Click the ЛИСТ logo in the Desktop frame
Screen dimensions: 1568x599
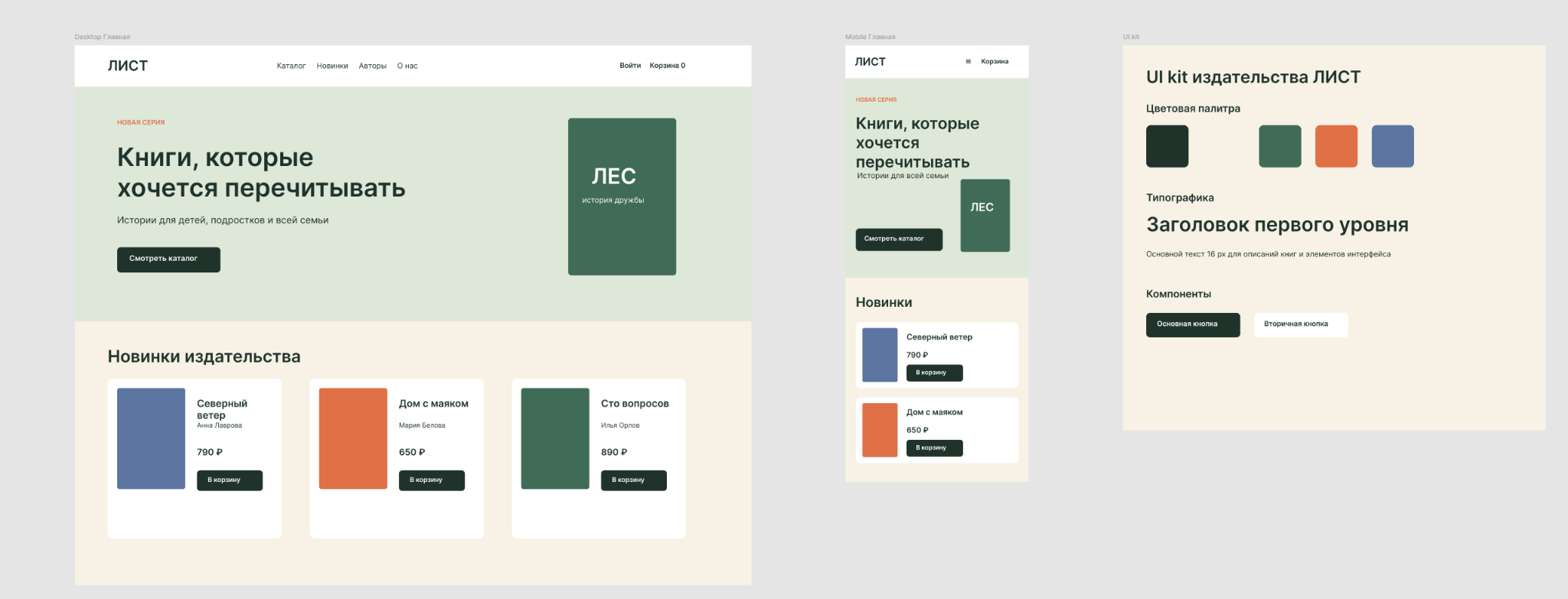pyautogui.click(x=128, y=66)
